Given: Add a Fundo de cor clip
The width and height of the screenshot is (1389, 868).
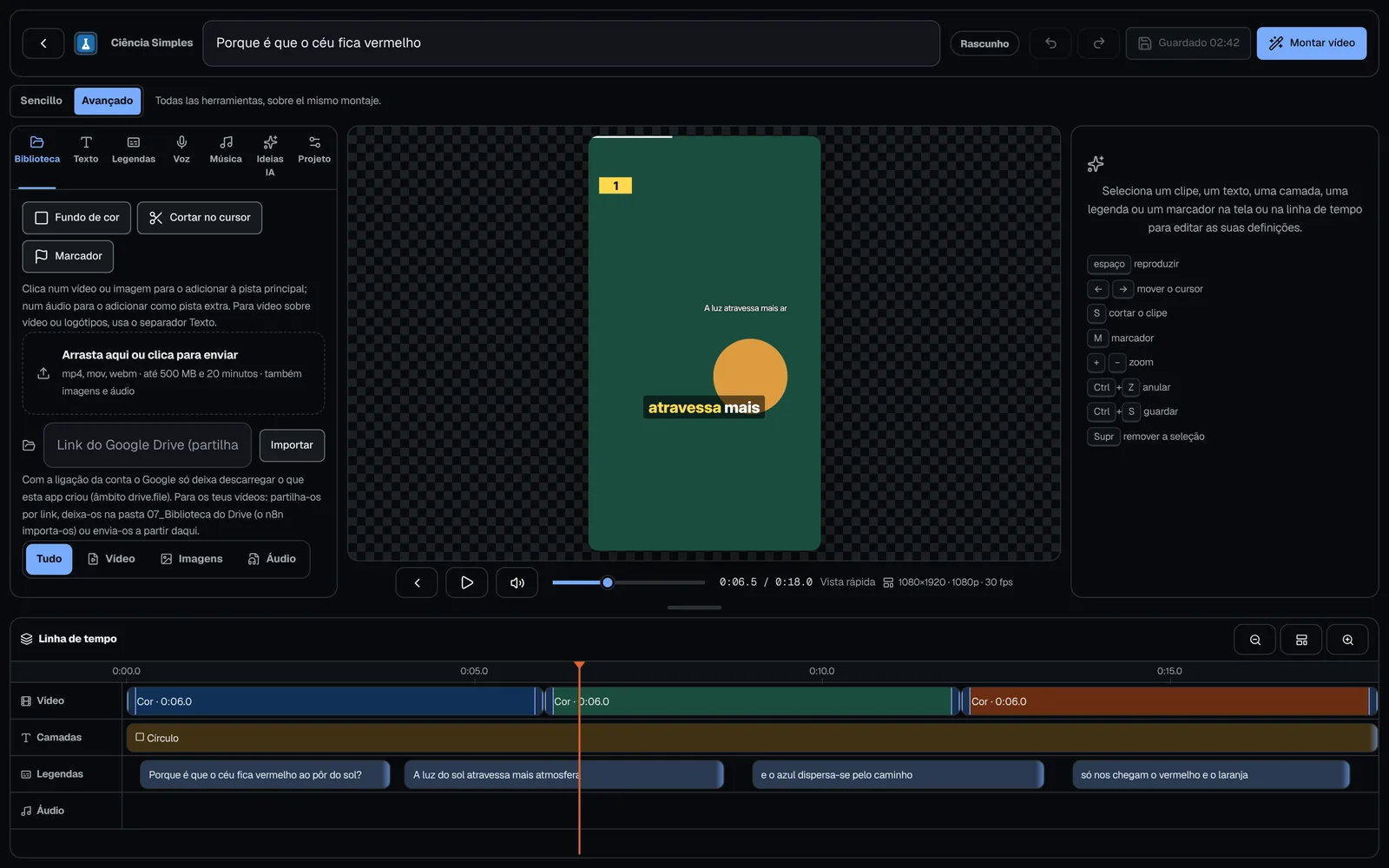Looking at the screenshot, I should [x=76, y=218].
